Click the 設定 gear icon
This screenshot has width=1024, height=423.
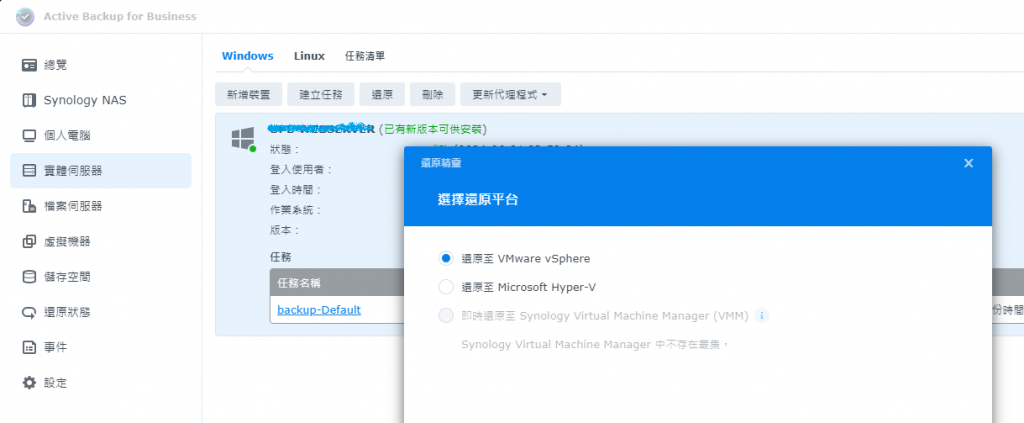(x=29, y=383)
